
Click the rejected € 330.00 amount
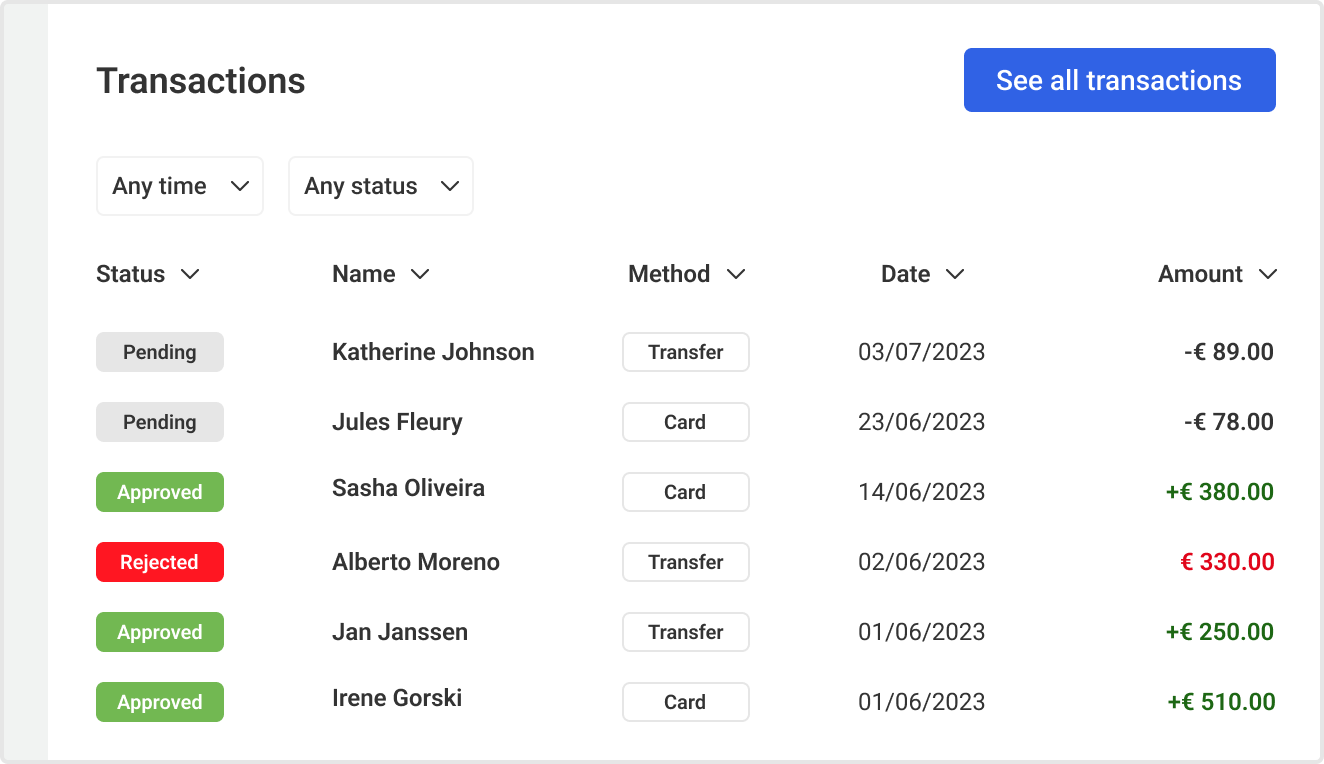click(1227, 562)
